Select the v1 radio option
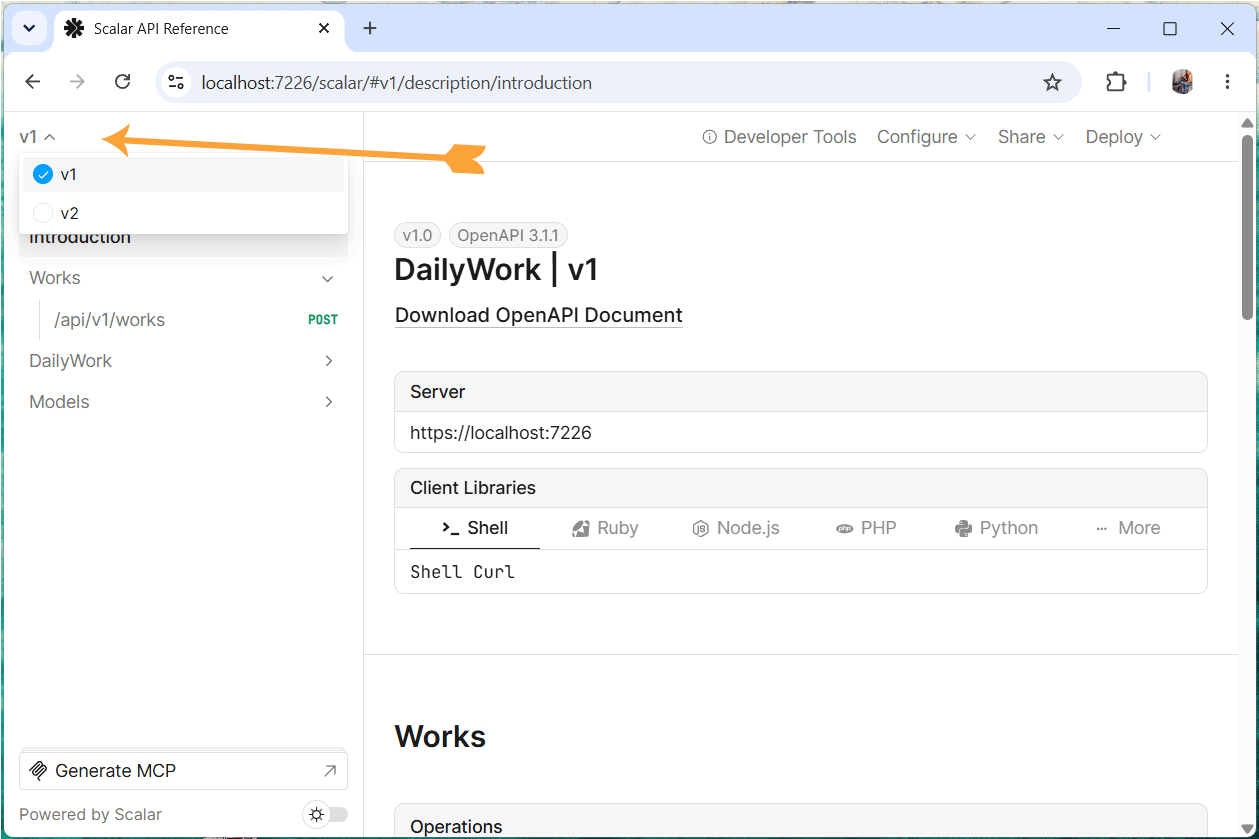Image resolution: width=1259 pixels, height=839 pixels. pos(183,174)
